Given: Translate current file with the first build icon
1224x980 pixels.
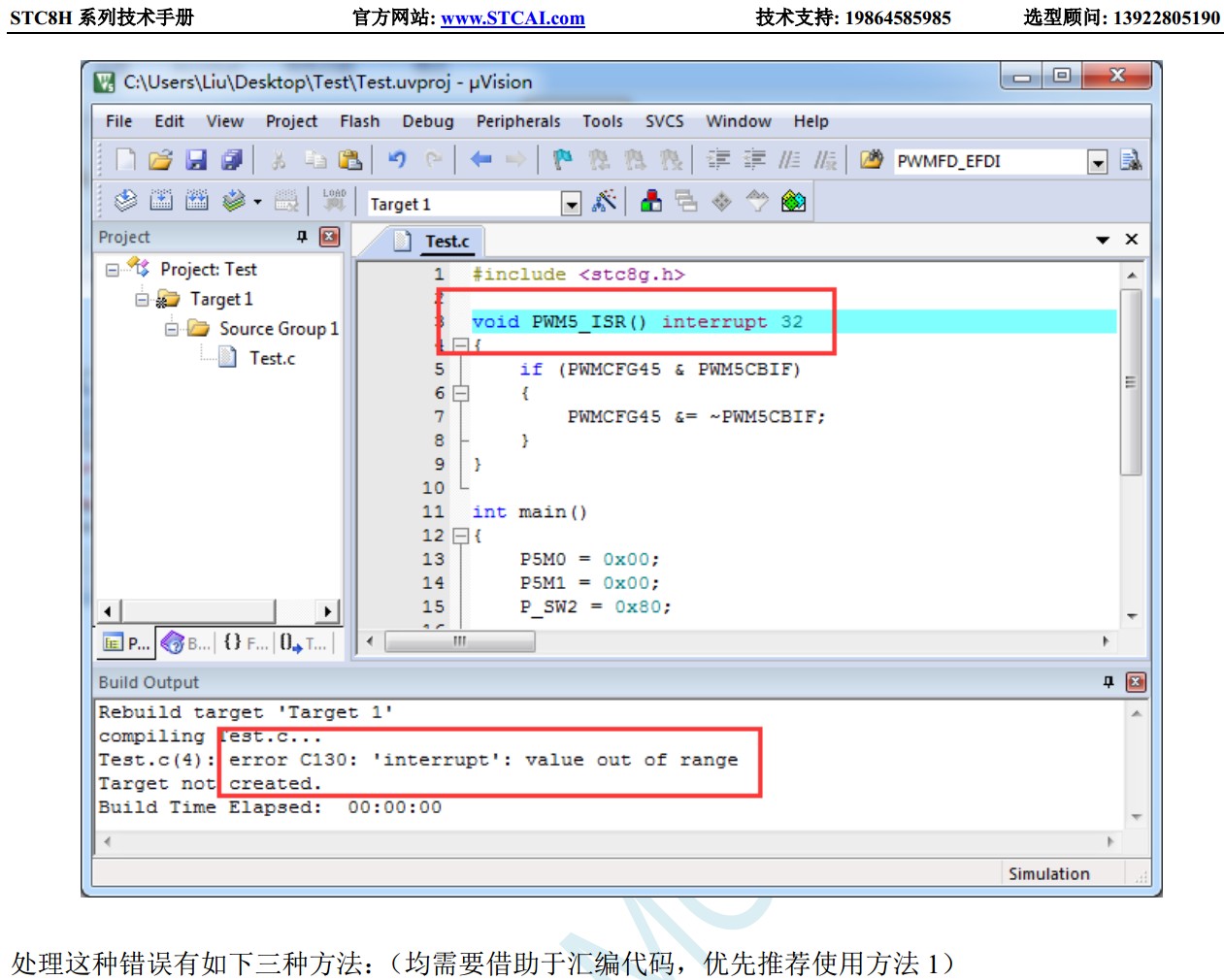Looking at the screenshot, I should click(x=125, y=201).
